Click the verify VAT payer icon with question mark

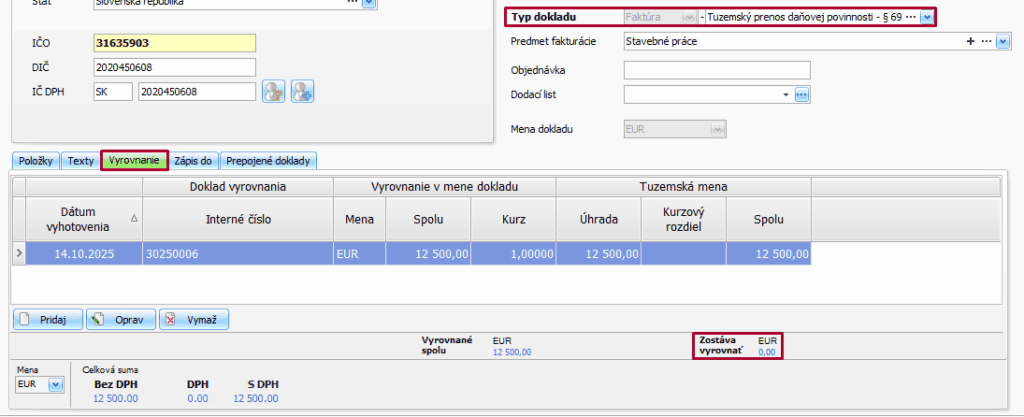coord(274,91)
